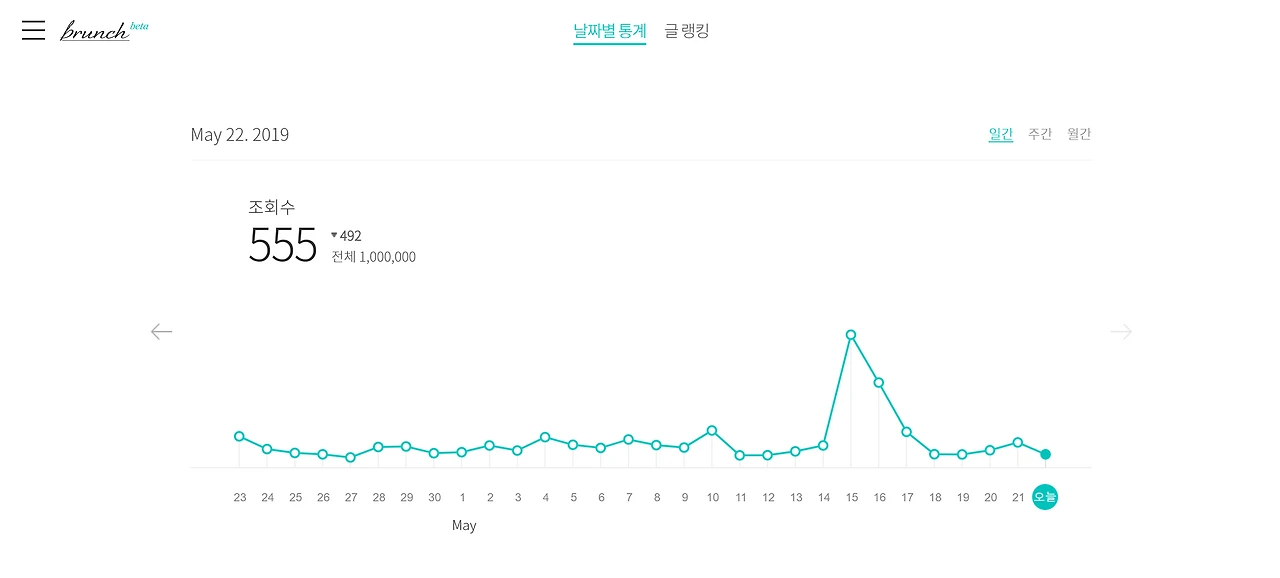Click the 전체 1,000,000 total views text

click(x=373, y=256)
